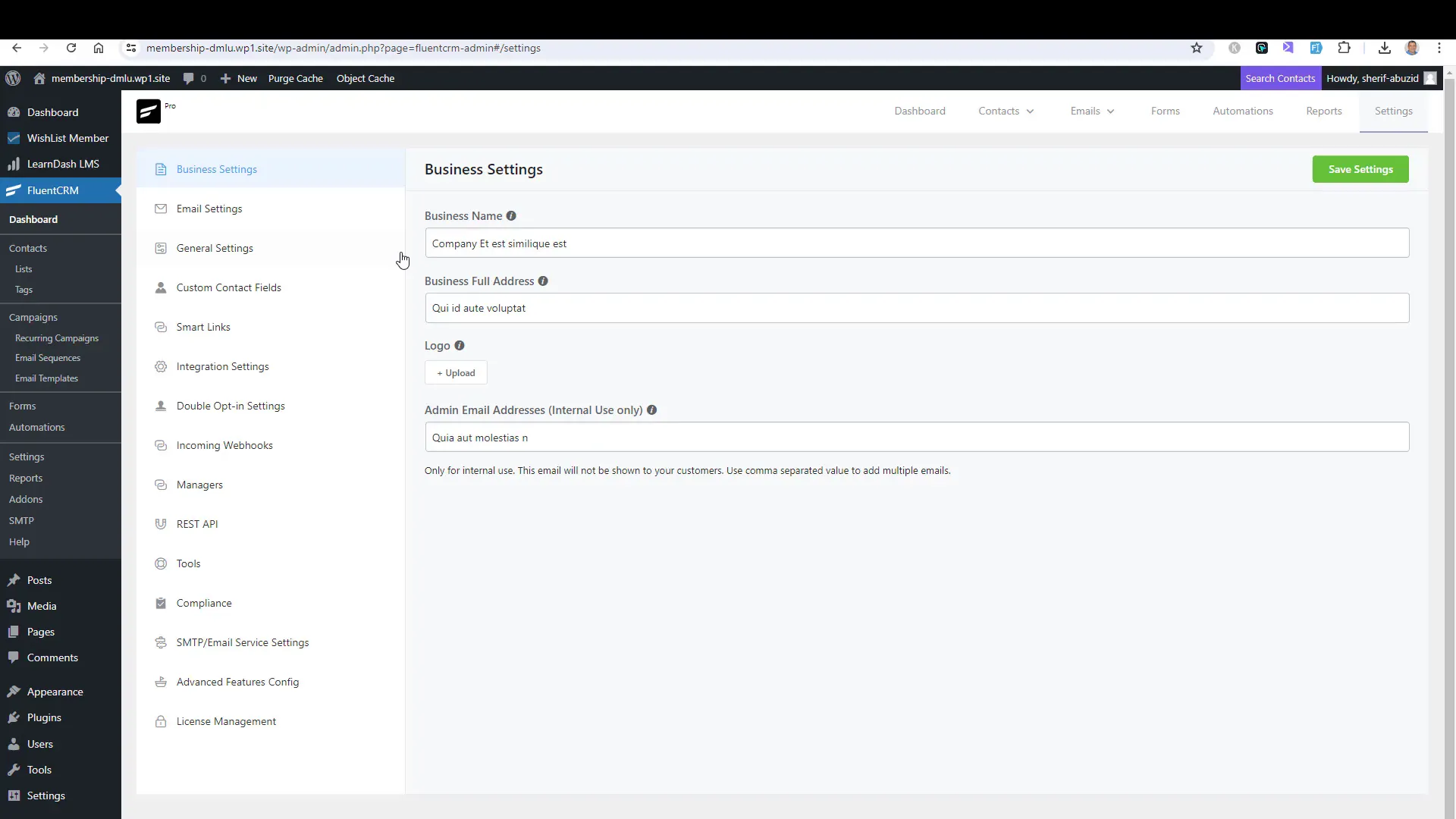The width and height of the screenshot is (1456, 819).
Task: Select Settings tab in top navigation
Action: coord(1393,110)
